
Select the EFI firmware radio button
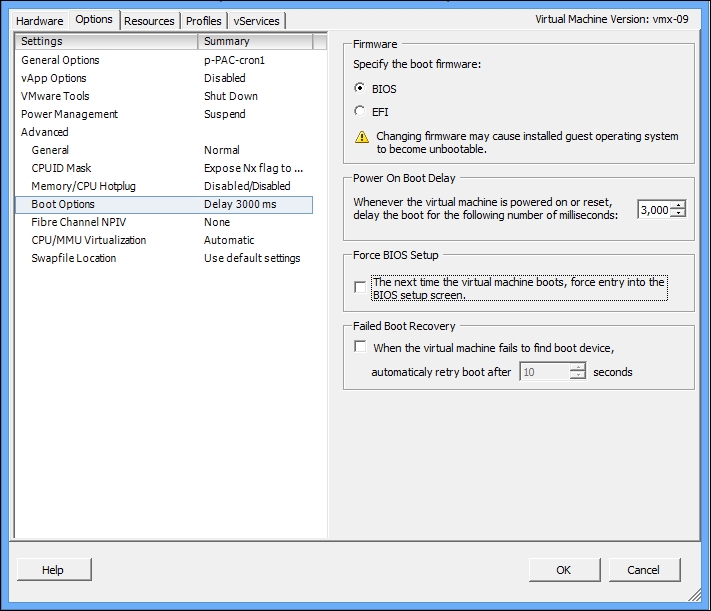pos(360,111)
